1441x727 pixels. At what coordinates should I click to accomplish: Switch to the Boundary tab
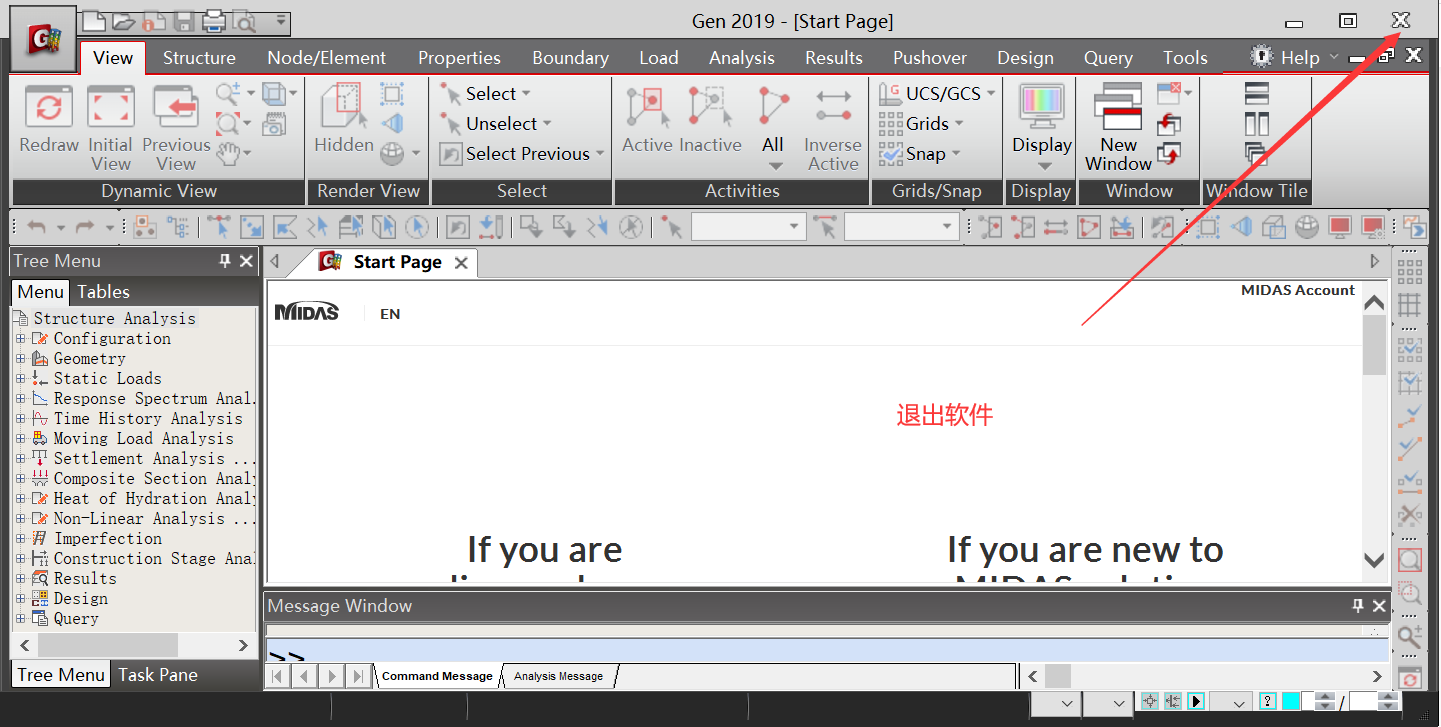tap(570, 58)
